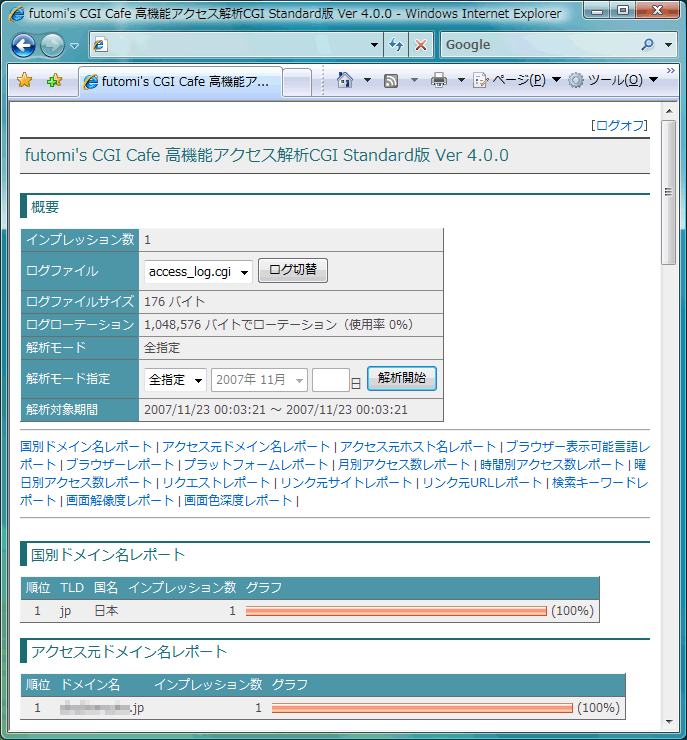Open the リンク元サイトレポート link
This screenshot has width=687, height=740.
[346, 482]
